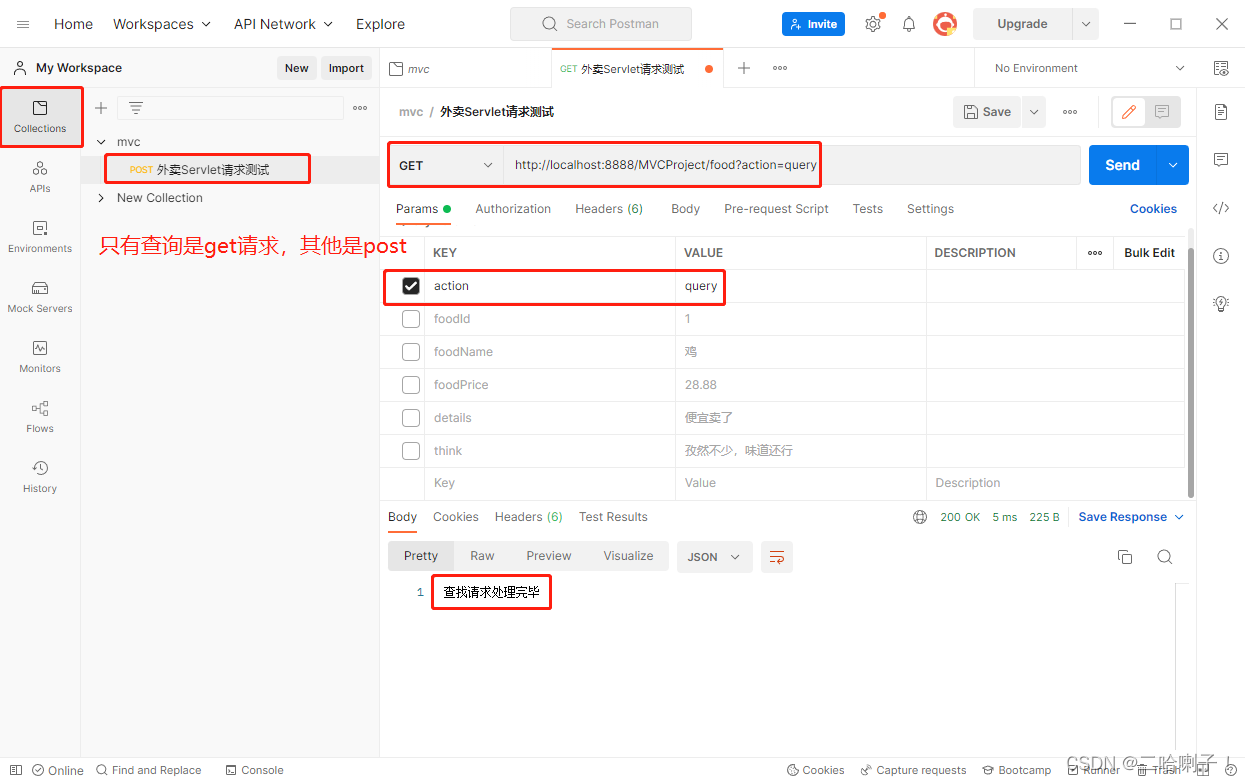Open the Cookies link
Image resolution: width=1245 pixels, height=782 pixels.
1153,209
